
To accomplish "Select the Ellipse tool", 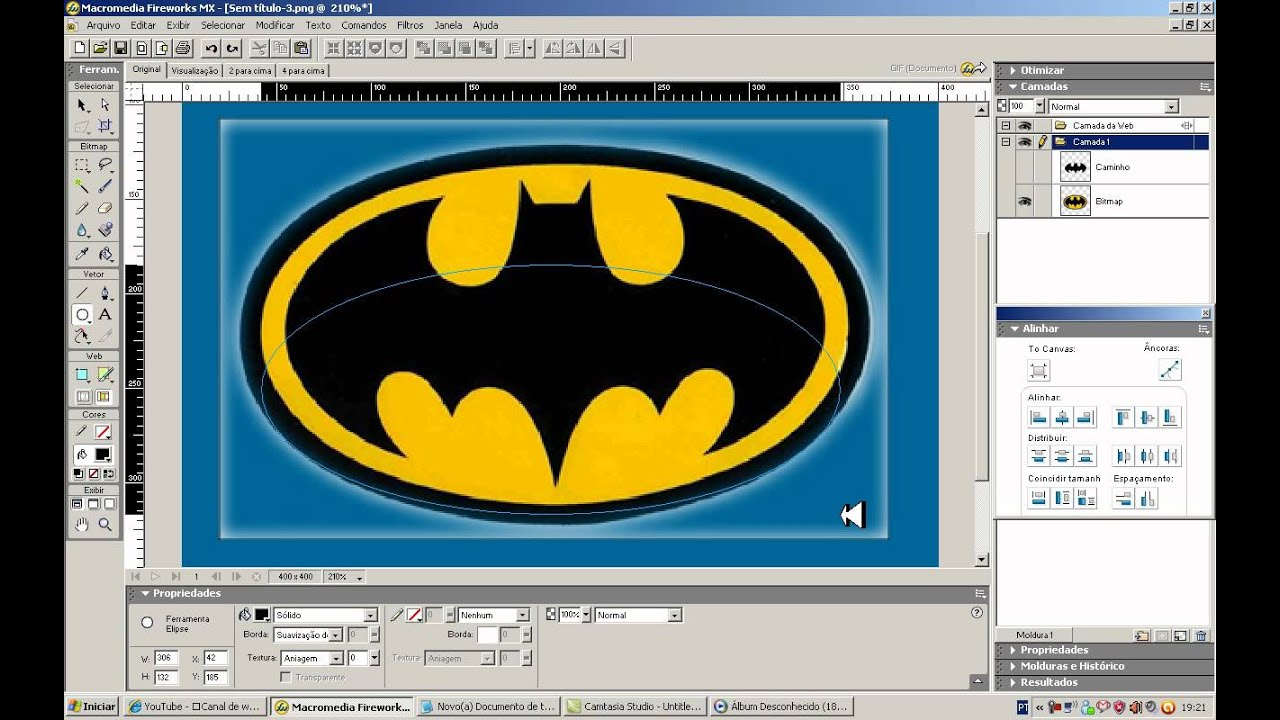I will (x=82, y=314).
